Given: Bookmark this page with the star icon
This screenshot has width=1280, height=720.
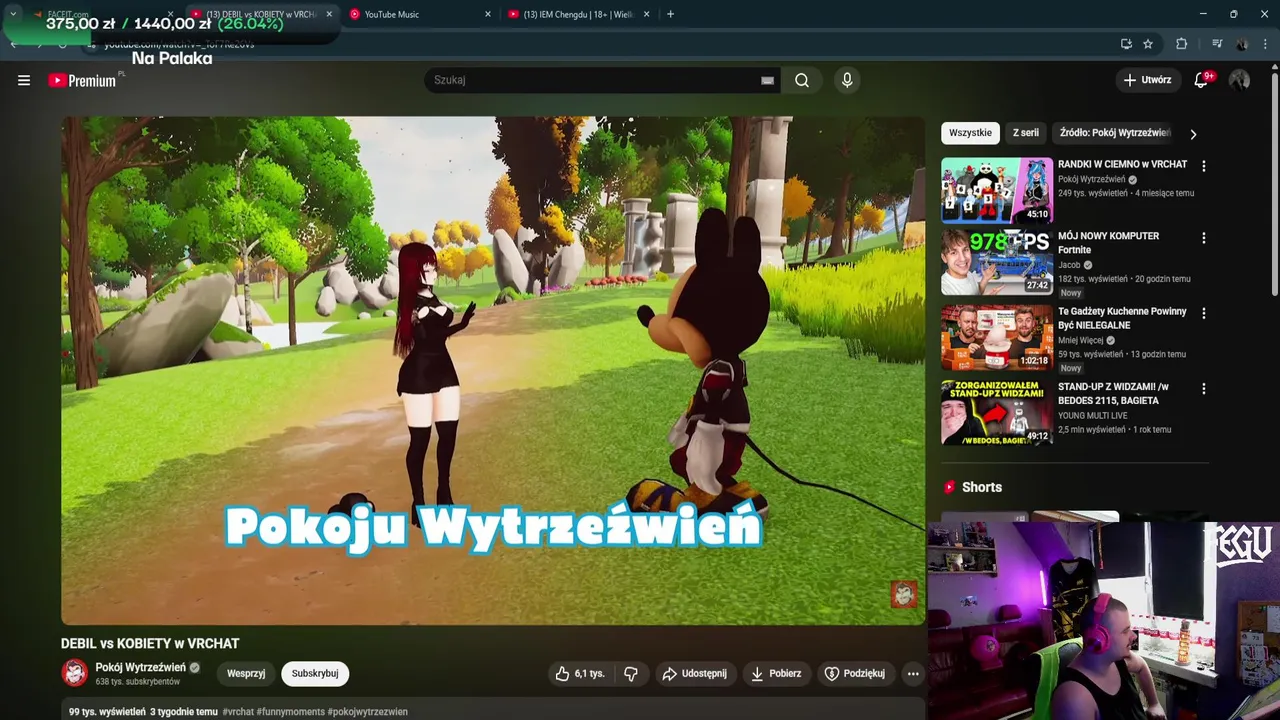Looking at the screenshot, I should click(x=1148, y=44).
